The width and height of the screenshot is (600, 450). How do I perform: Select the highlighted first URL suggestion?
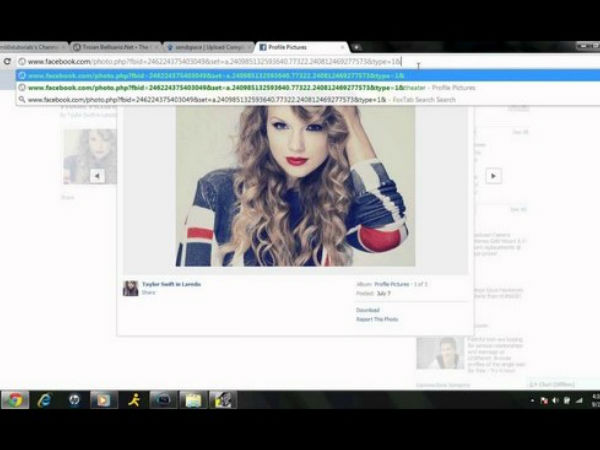(x=215, y=75)
